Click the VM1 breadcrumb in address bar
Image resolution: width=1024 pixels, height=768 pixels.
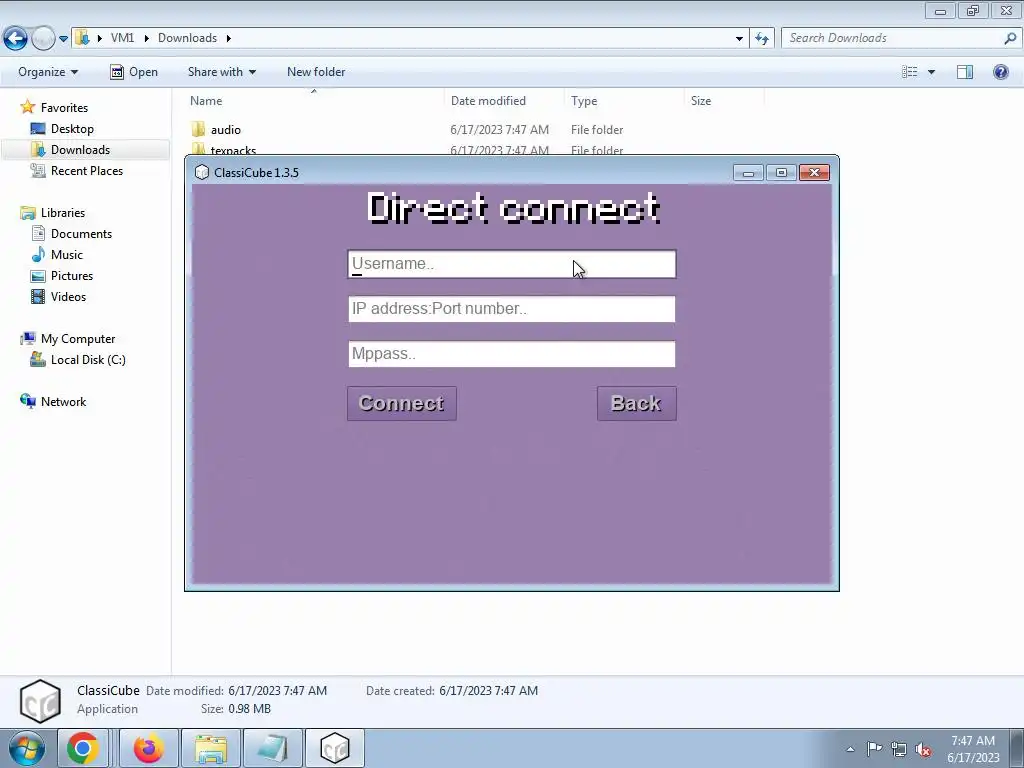click(122, 38)
